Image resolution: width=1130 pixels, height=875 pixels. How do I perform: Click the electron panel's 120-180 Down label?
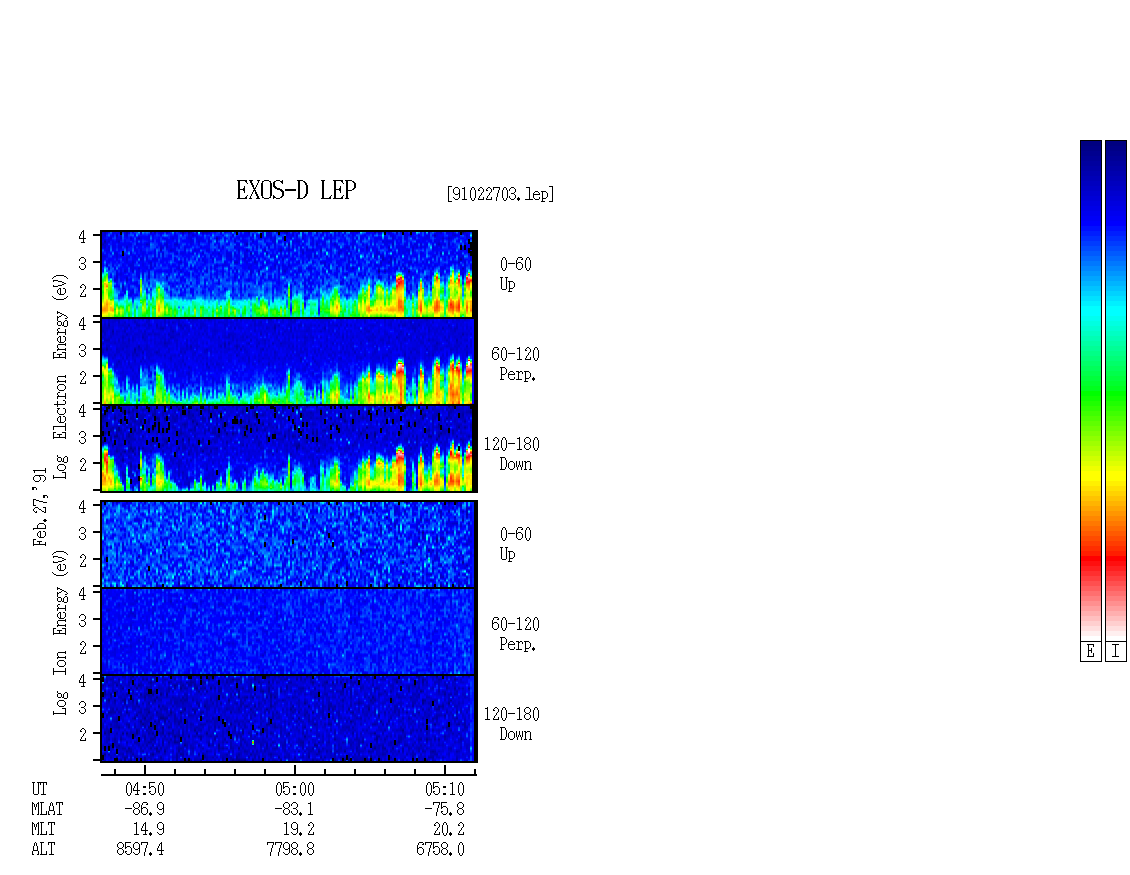[511, 454]
